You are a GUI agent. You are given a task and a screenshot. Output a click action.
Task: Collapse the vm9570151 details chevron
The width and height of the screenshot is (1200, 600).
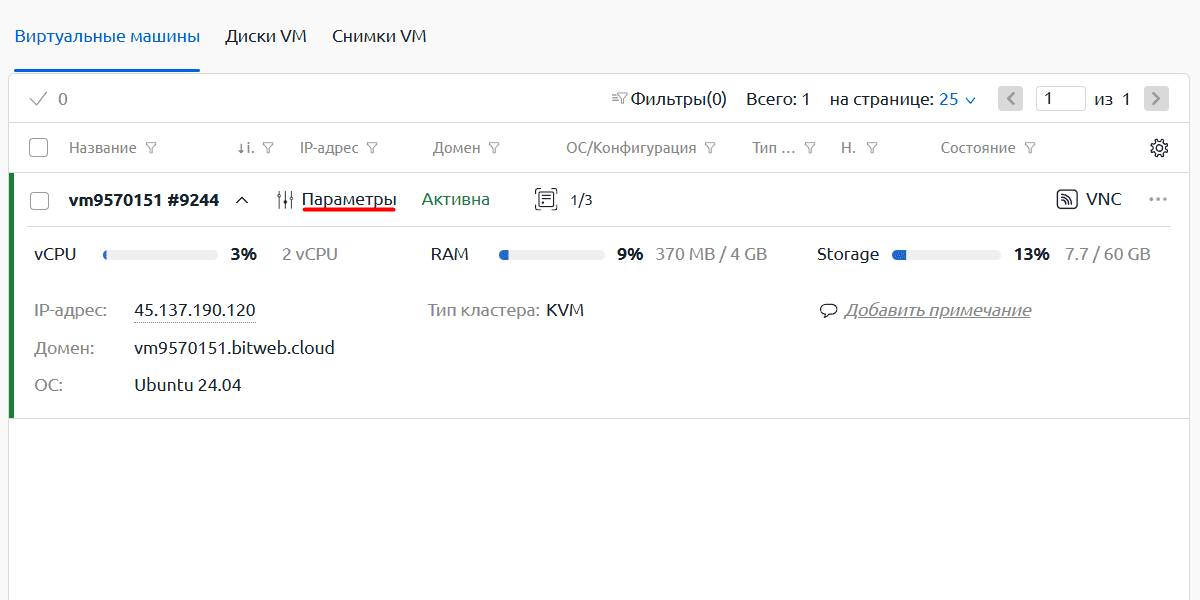coord(241,200)
